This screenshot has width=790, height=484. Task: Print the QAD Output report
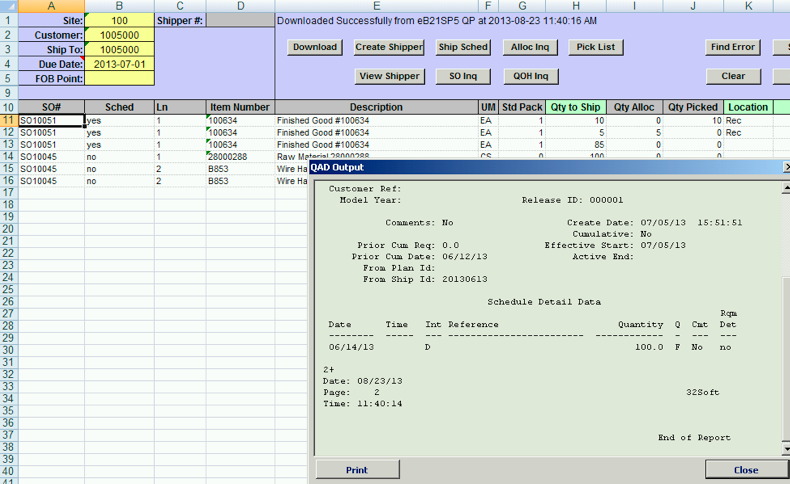(357, 470)
